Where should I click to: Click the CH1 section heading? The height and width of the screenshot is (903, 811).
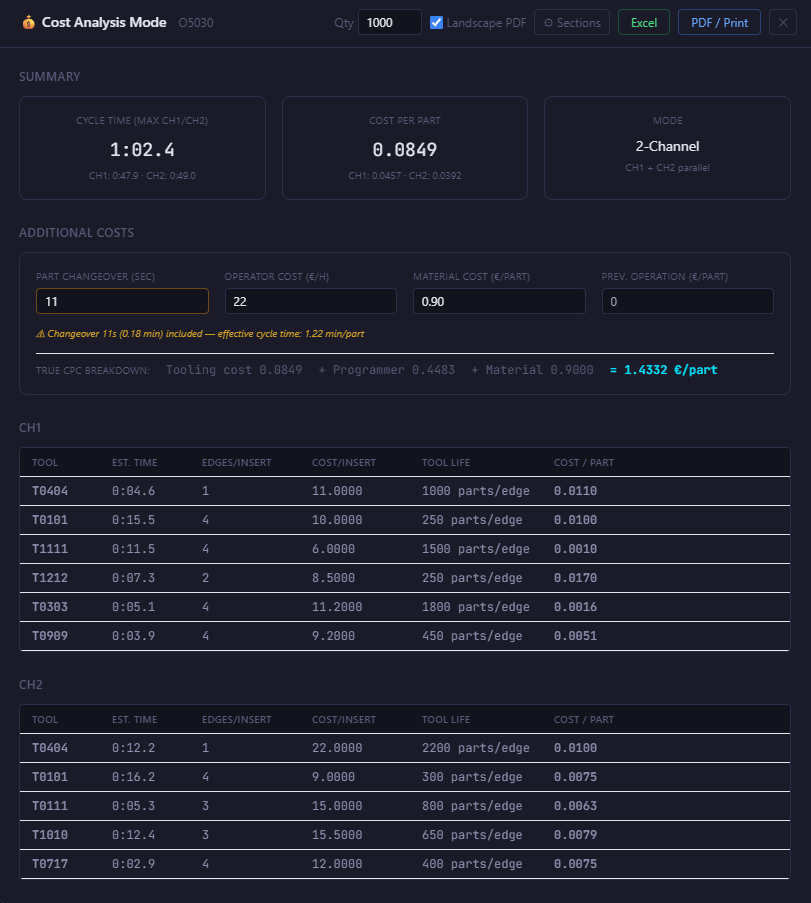30,428
